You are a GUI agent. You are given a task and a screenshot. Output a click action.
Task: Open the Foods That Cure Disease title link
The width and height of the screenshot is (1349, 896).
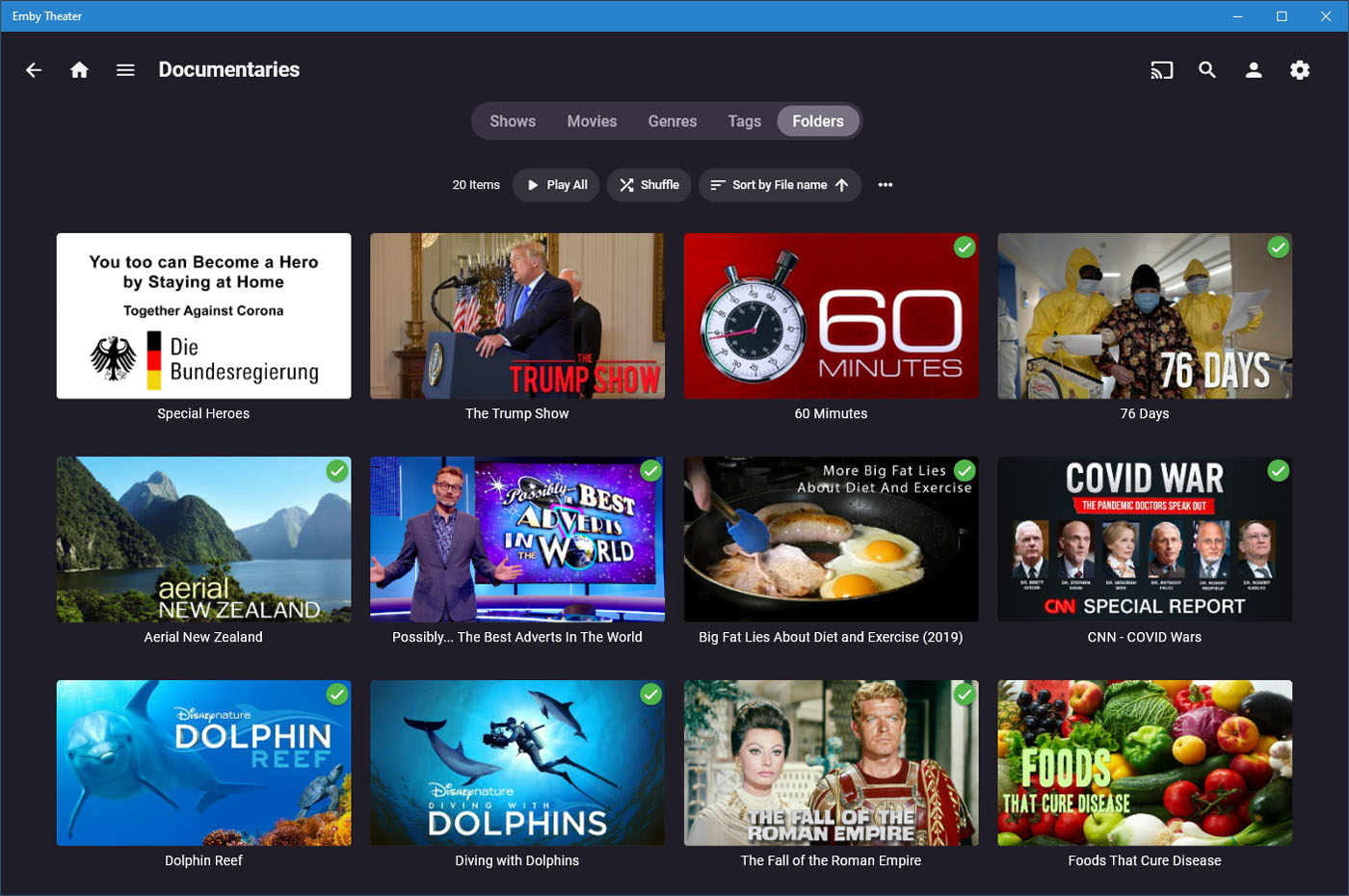click(x=1144, y=860)
